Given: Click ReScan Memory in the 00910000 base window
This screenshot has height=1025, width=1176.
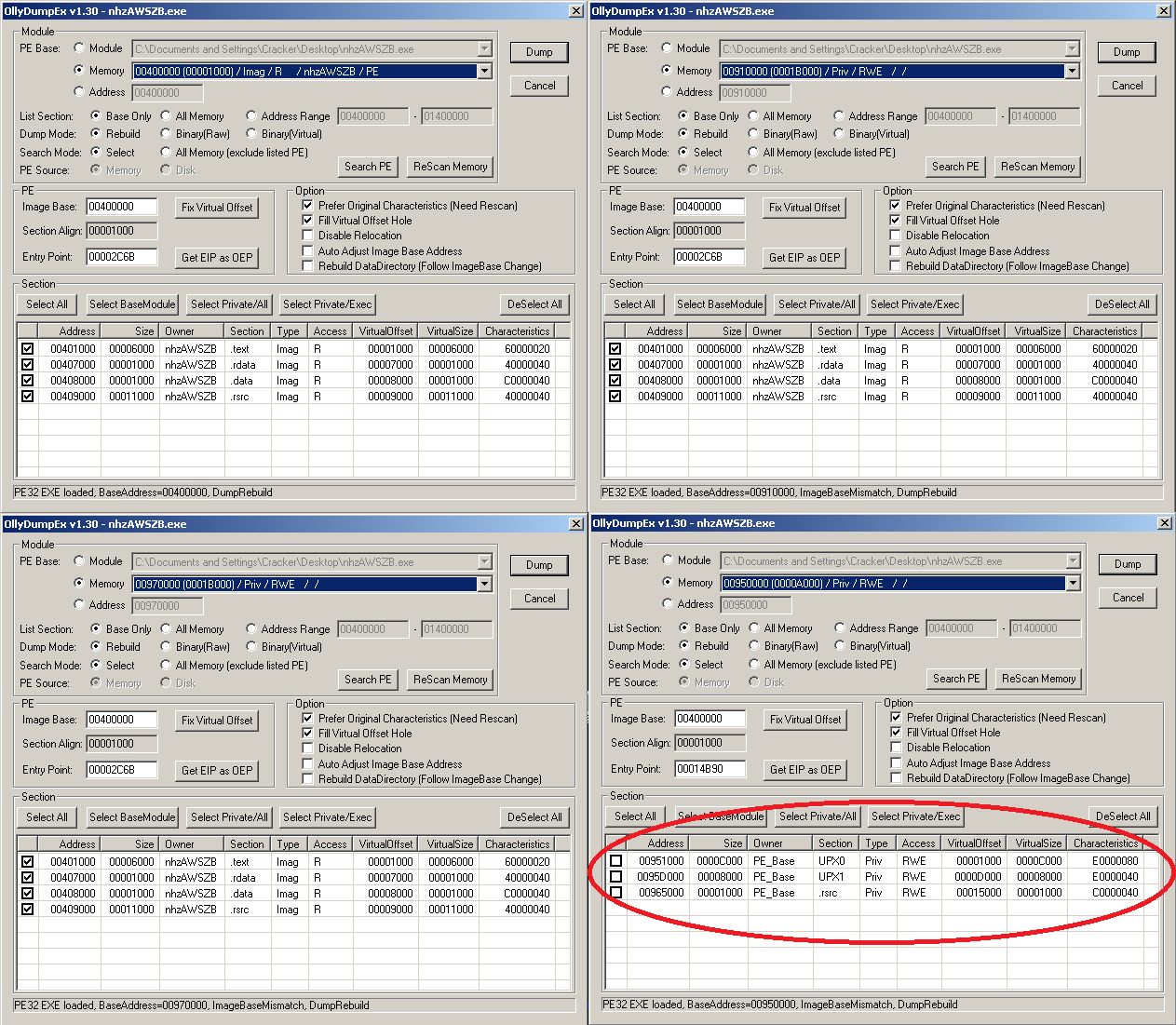Looking at the screenshot, I should tap(1038, 167).
